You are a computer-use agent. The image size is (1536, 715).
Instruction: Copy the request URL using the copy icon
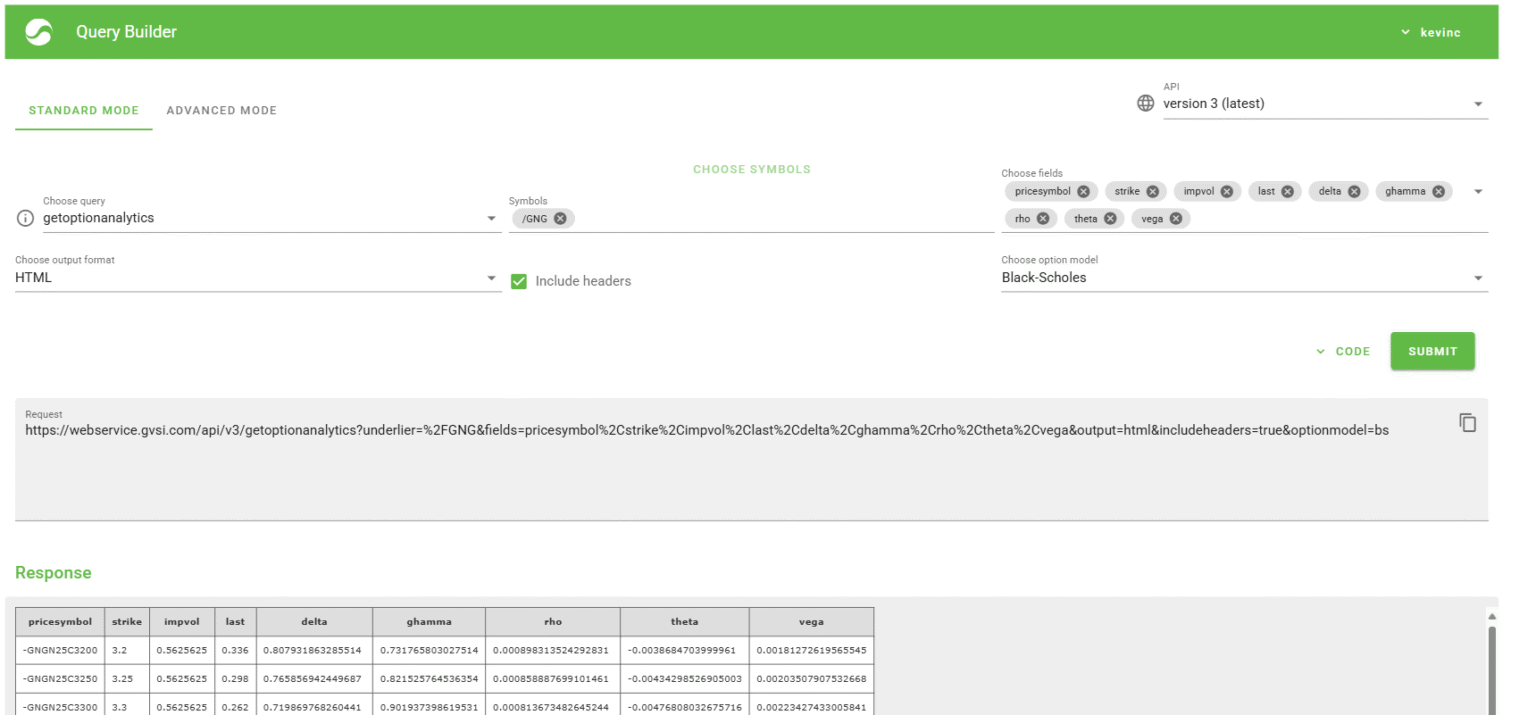point(1467,423)
